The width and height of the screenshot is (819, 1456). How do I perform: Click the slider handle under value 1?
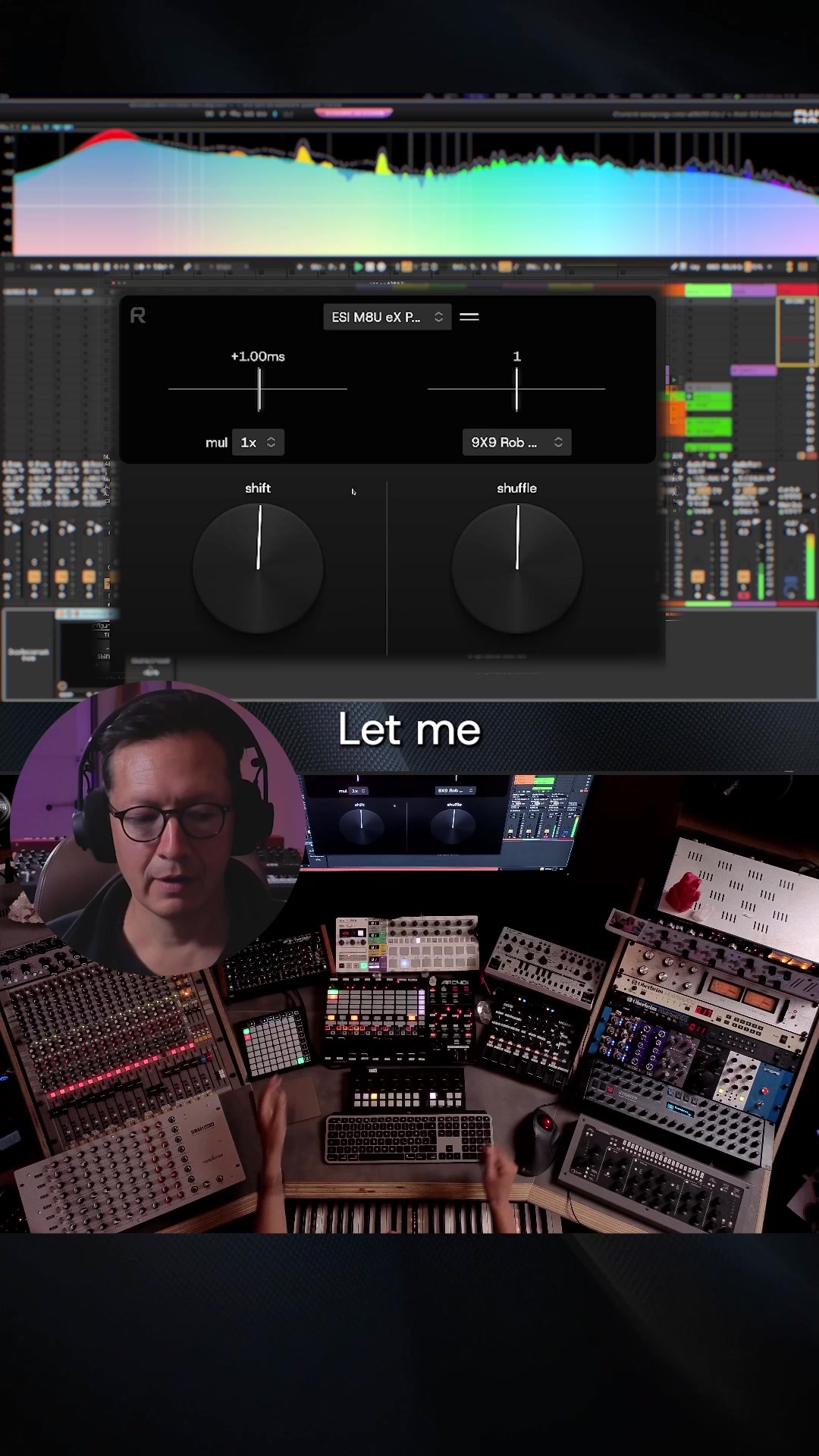pyautogui.click(x=517, y=389)
